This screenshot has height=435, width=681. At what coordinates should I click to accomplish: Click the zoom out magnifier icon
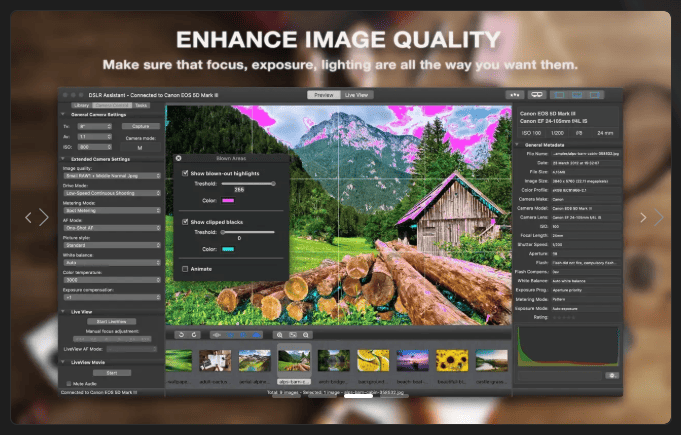306,335
